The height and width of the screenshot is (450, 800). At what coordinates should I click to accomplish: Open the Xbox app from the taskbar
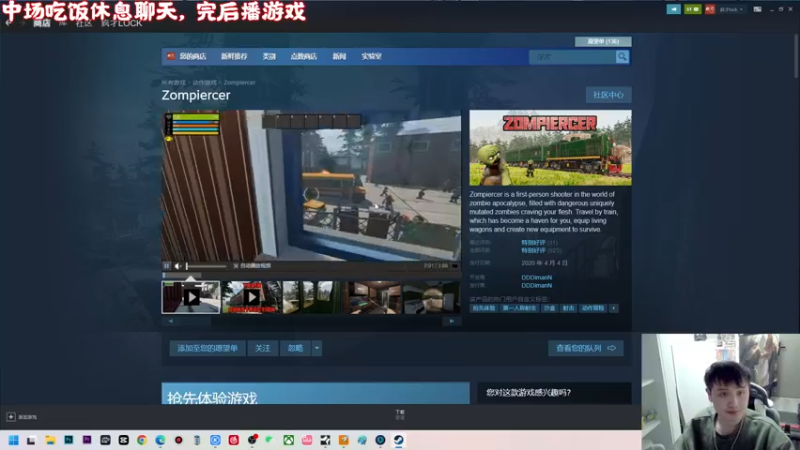click(289, 440)
